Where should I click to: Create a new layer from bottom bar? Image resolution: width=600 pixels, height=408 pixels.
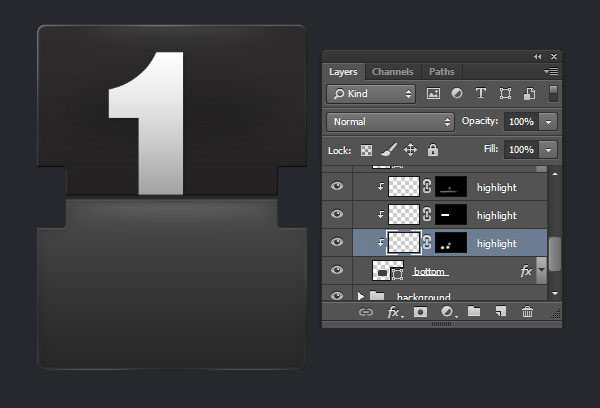(x=501, y=312)
